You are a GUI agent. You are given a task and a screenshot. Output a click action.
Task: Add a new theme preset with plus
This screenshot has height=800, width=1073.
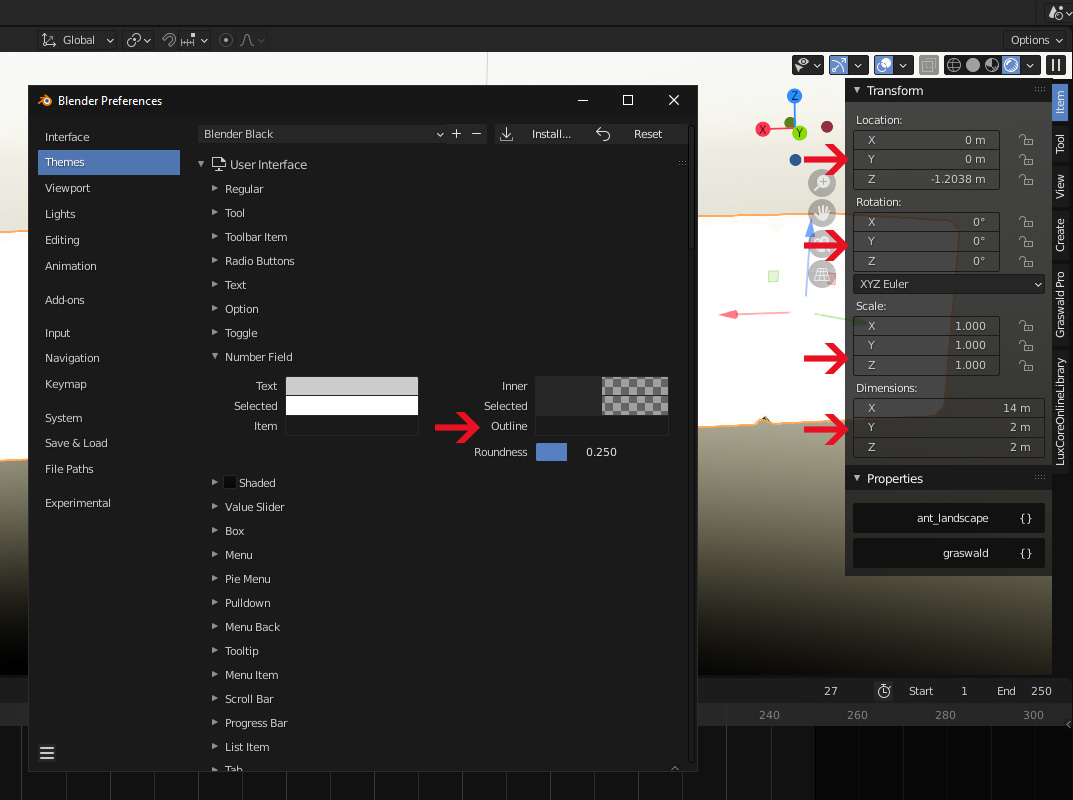tap(456, 134)
